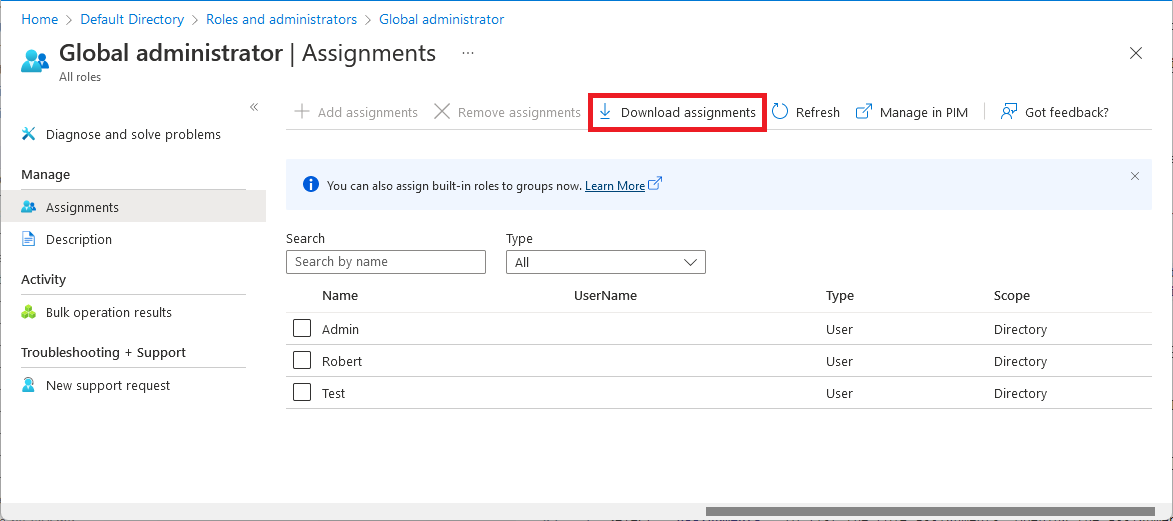Click the Bulk operation results icon
This screenshot has height=521, width=1173.
pyautogui.click(x=29, y=312)
